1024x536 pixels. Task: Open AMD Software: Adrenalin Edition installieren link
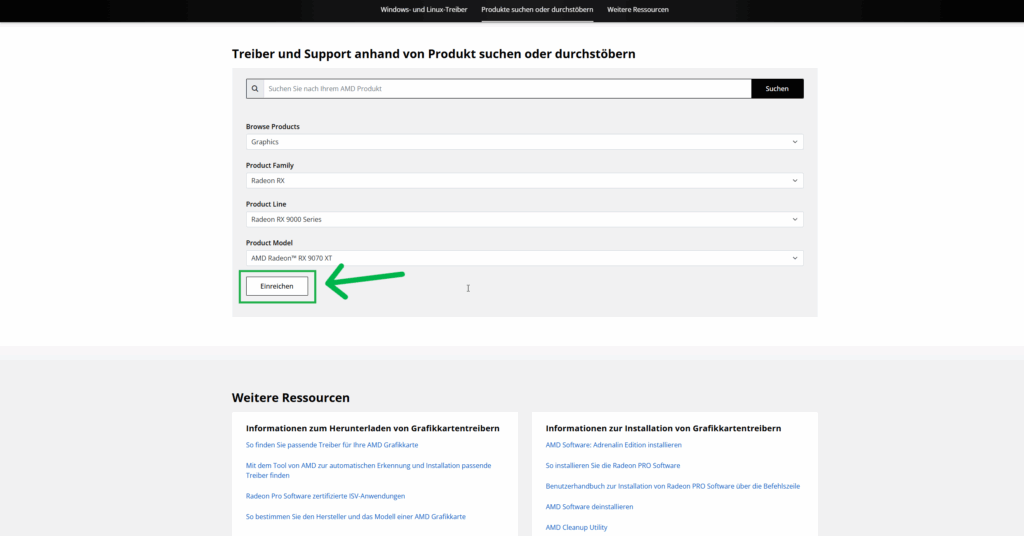(x=613, y=445)
